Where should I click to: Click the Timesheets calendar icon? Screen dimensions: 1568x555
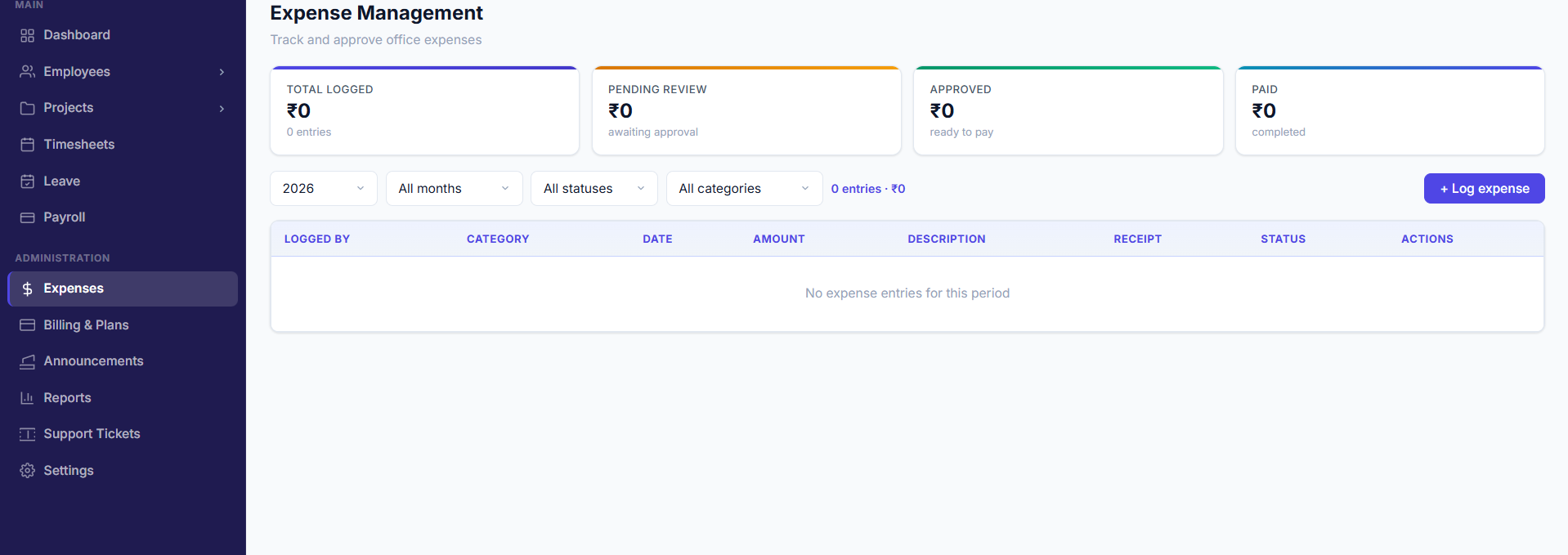[27, 145]
